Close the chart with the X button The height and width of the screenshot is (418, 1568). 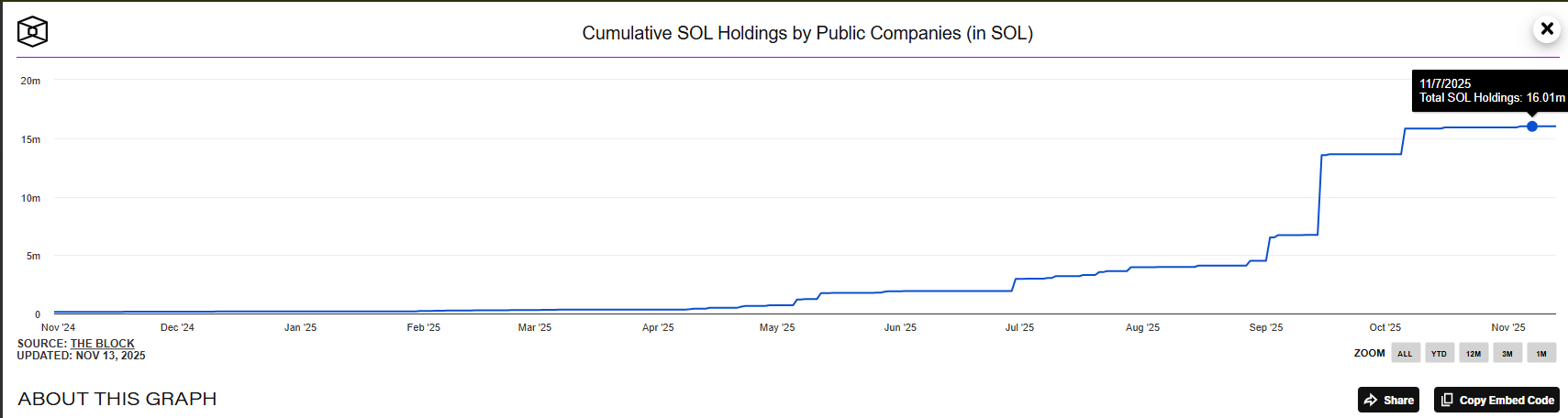pyautogui.click(x=1547, y=29)
